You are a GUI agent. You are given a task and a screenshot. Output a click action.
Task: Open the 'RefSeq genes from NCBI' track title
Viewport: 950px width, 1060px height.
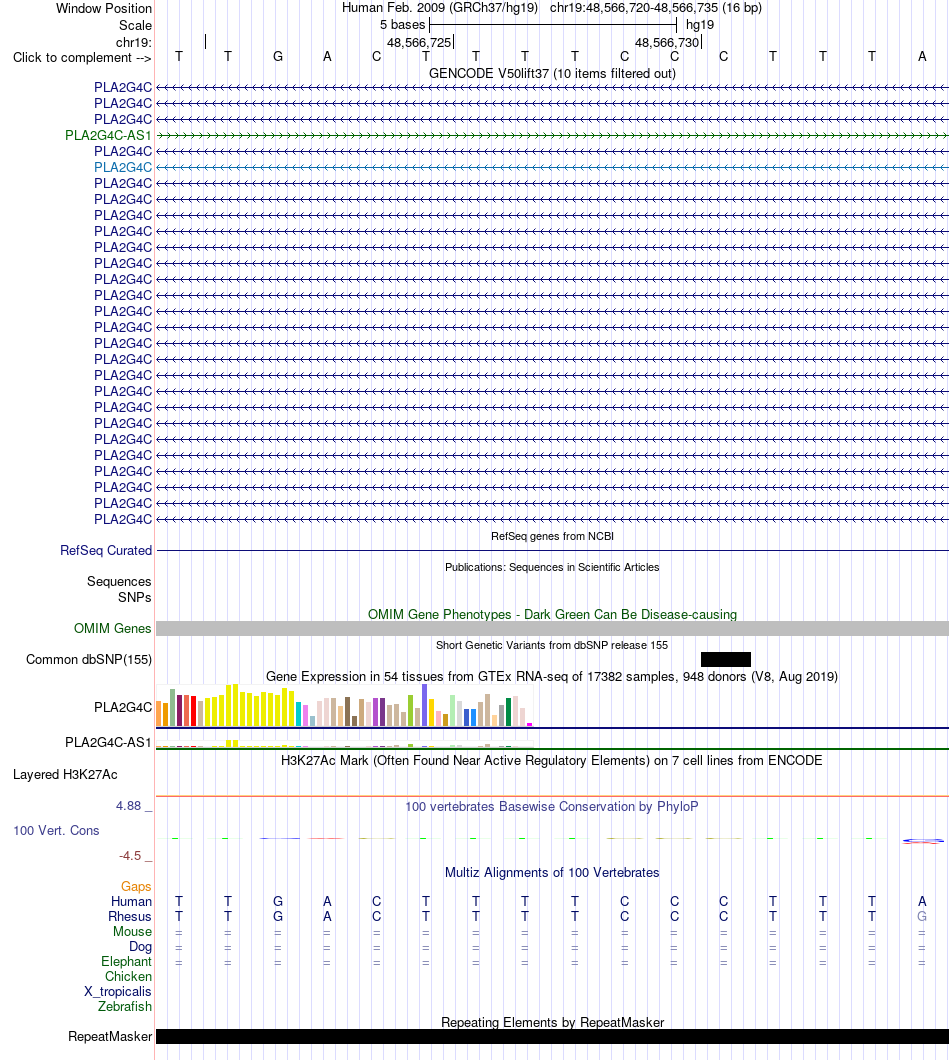(552, 536)
